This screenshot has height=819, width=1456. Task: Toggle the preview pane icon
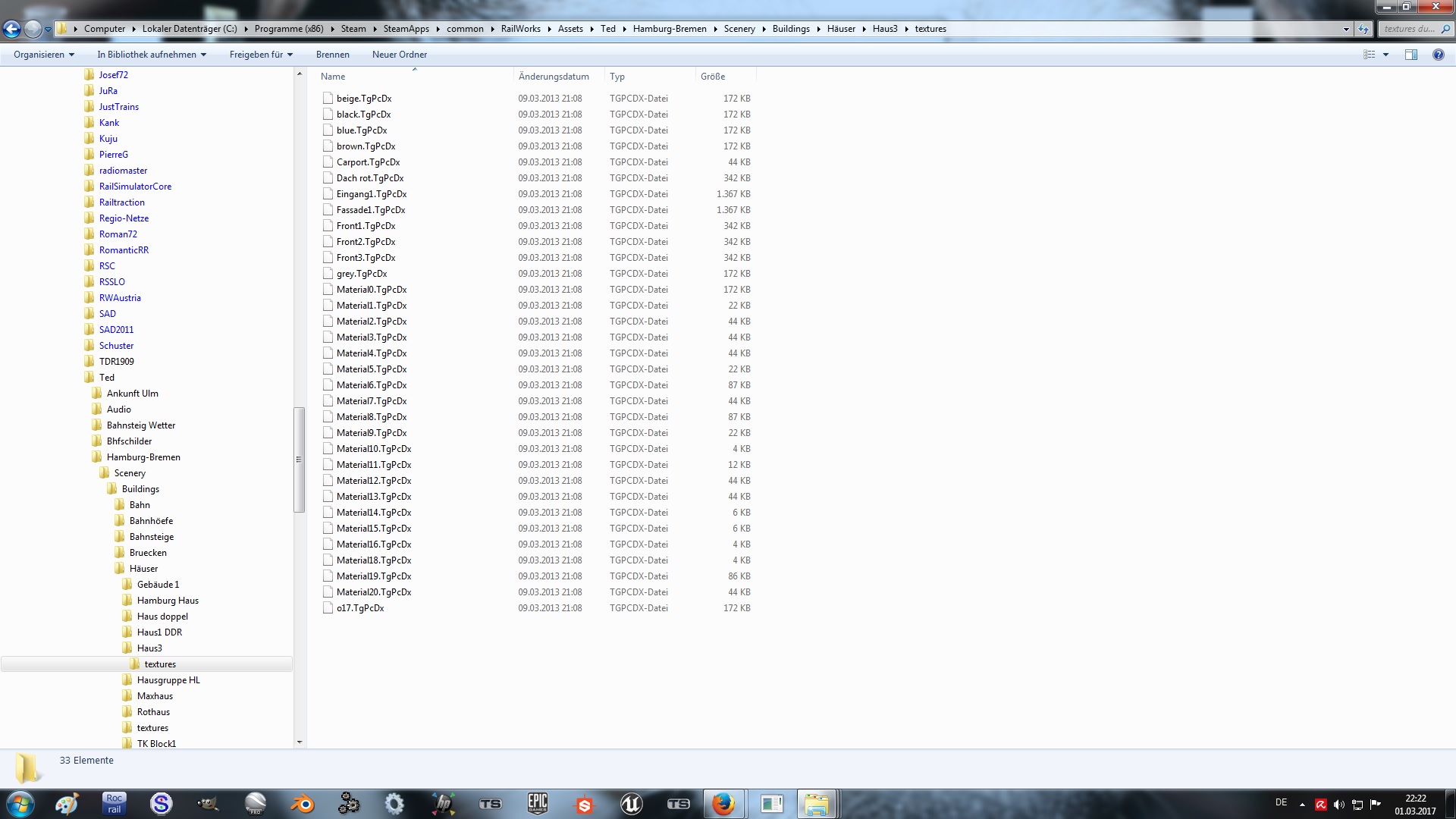(1410, 55)
